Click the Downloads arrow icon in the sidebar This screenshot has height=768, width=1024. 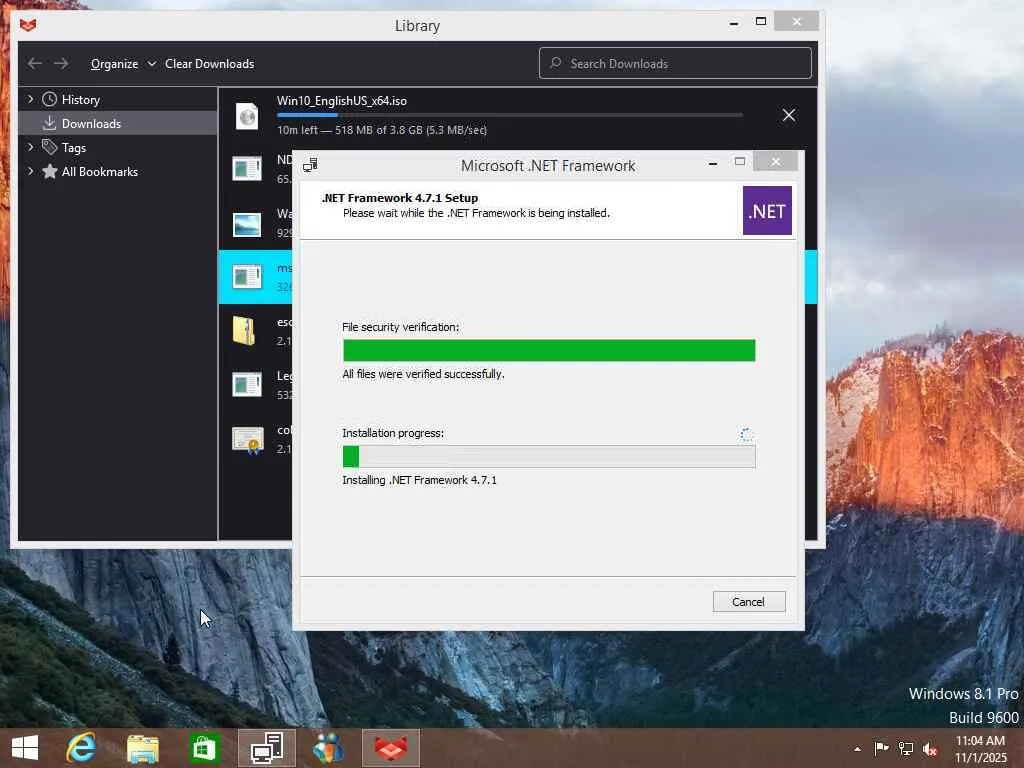coord(50,123)
